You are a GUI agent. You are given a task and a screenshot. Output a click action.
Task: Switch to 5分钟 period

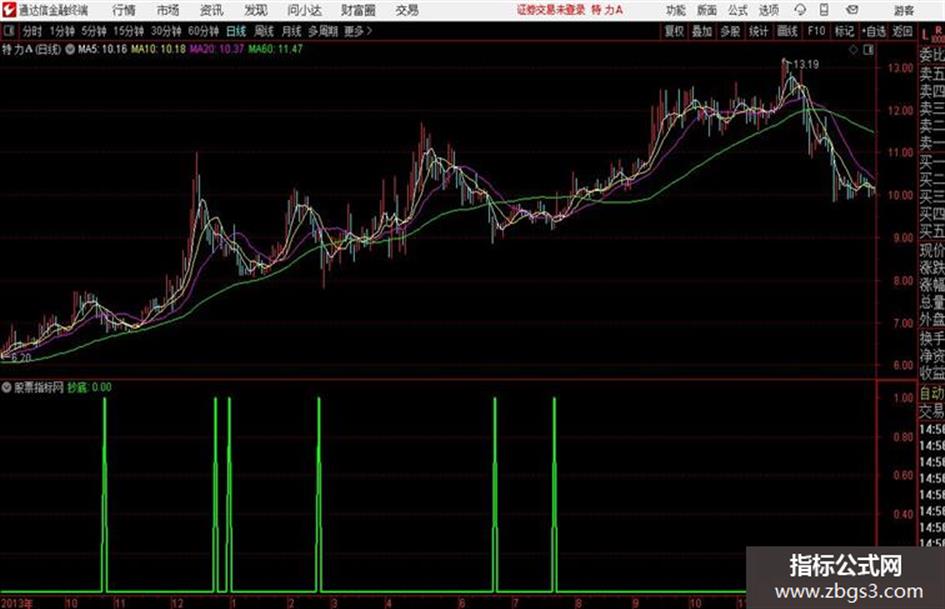pyautogui.click(x=93, y=31)
